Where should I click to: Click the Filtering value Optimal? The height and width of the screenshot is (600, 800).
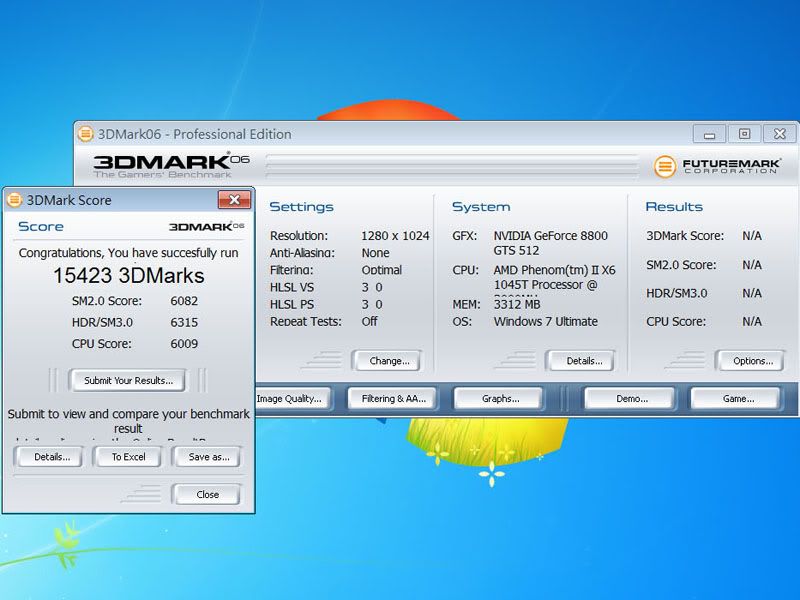pyautogui.click(x=382, y=270)
